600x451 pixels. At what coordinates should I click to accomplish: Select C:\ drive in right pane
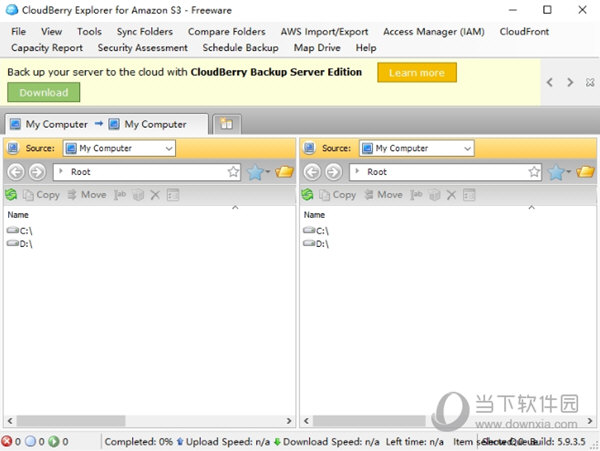coord(316,231)
